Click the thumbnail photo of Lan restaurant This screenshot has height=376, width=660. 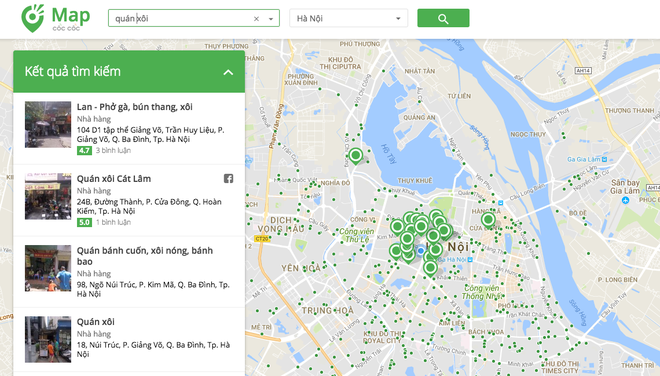(x=48, y=124)
